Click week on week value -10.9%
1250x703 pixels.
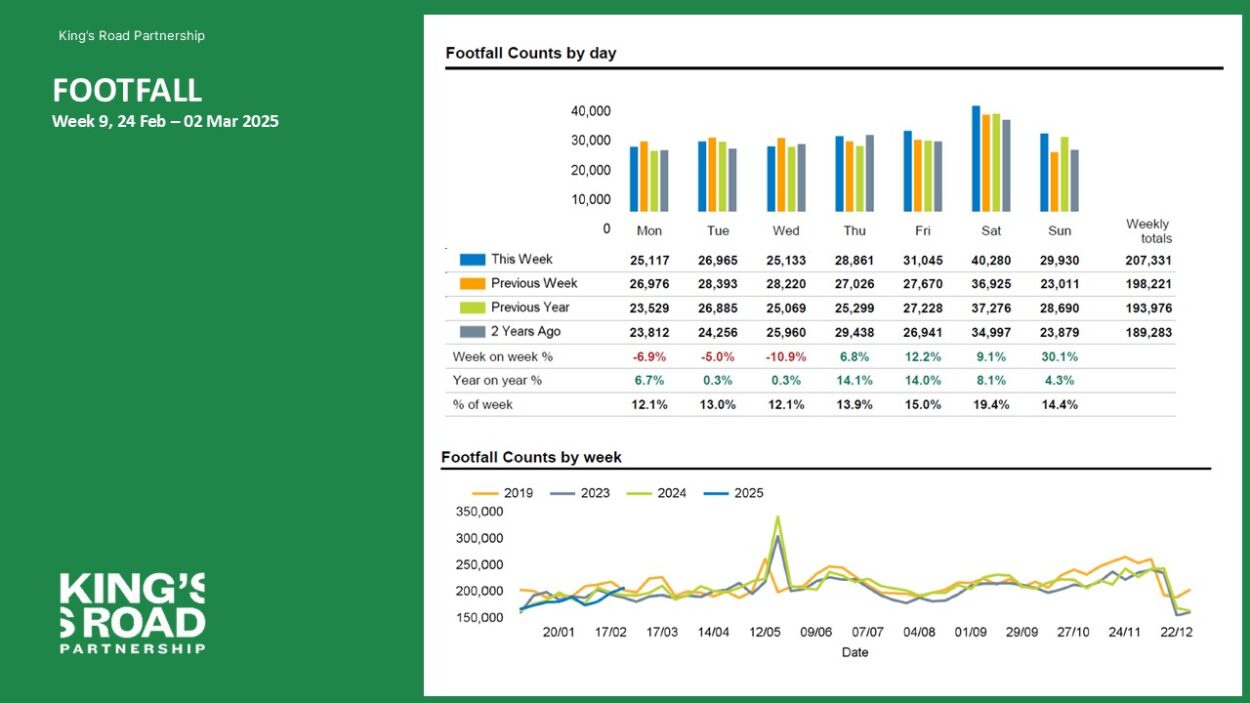point(786,357)
